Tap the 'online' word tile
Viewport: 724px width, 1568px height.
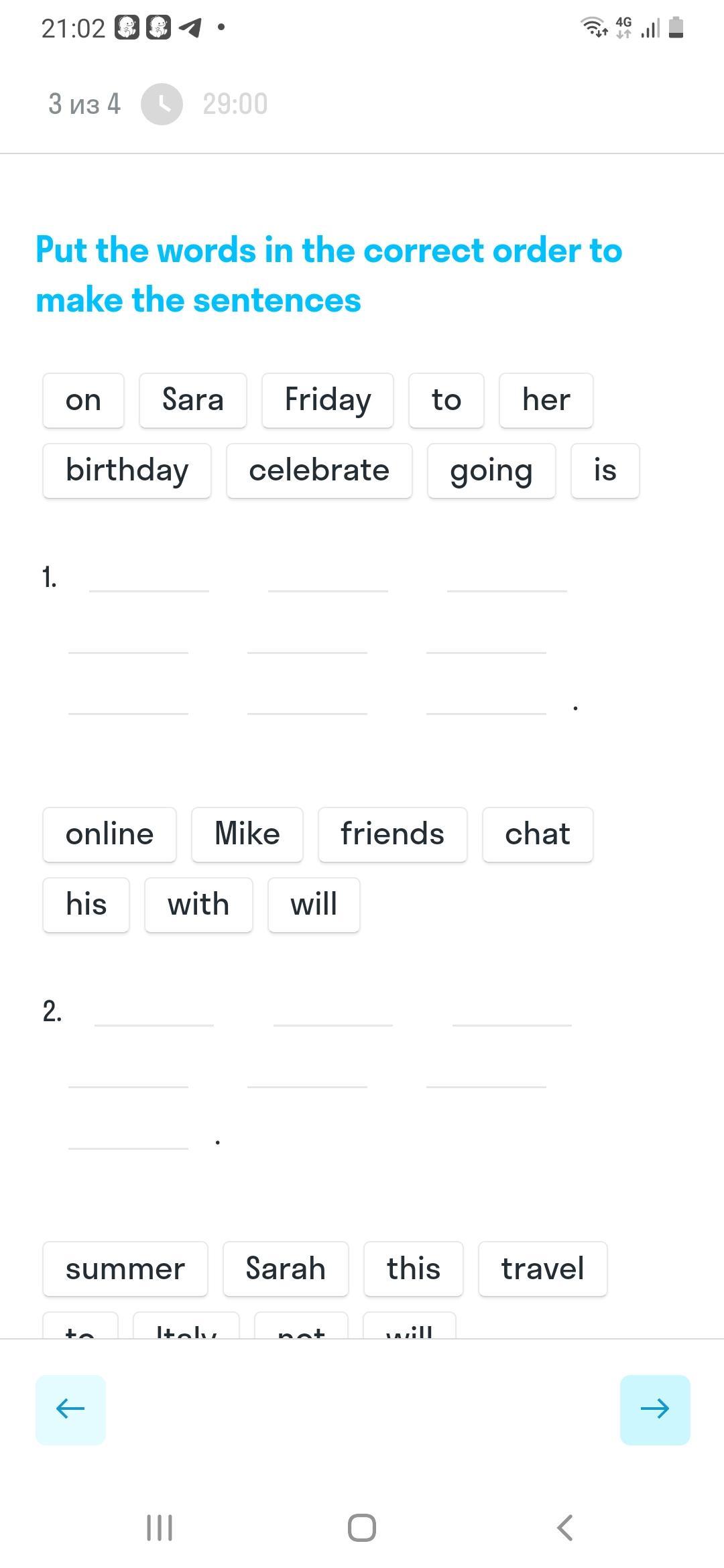(109, 834)
